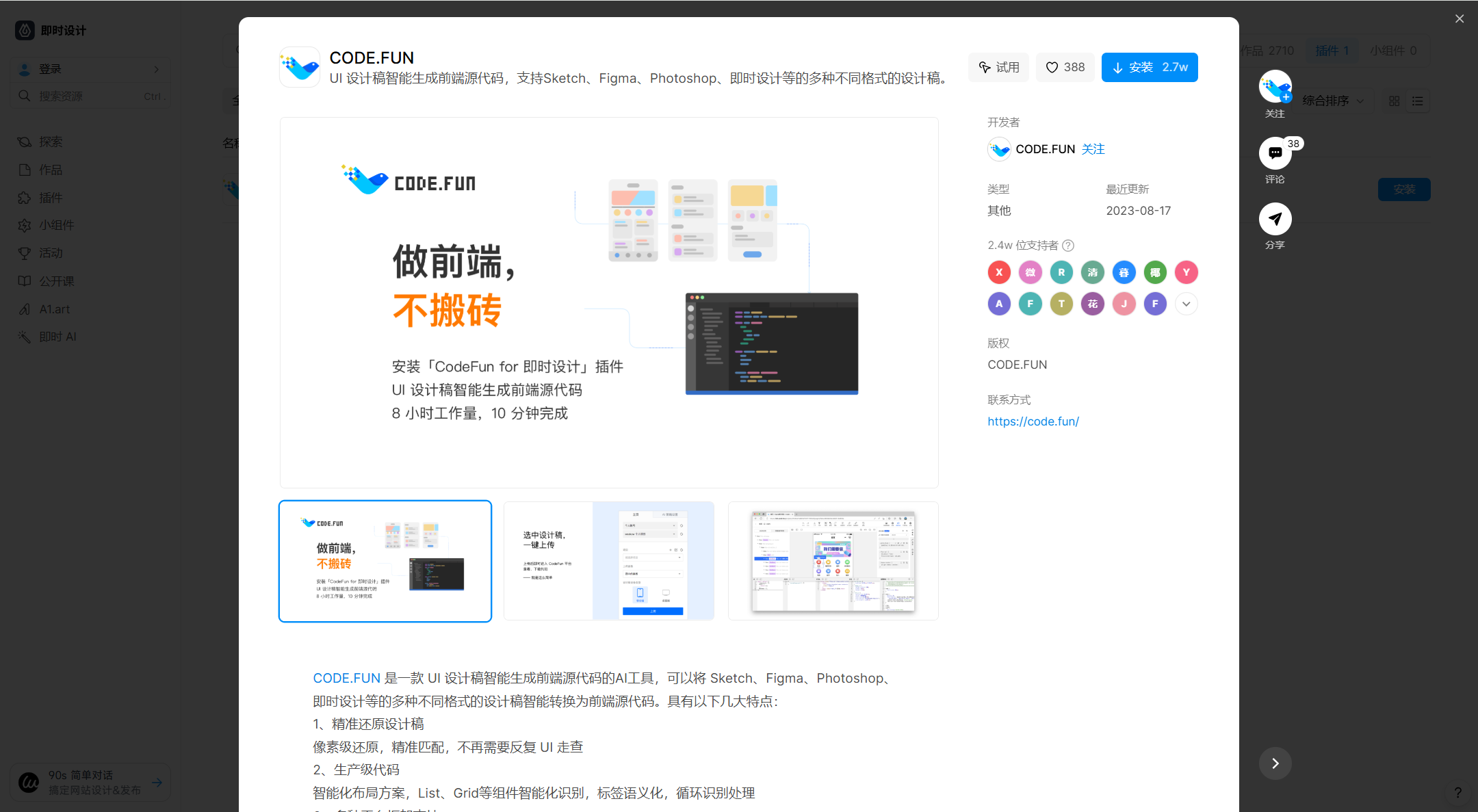Click the blue 春 supporter avatar
Screen dimensions: 1478x812
pos(1124,272)
